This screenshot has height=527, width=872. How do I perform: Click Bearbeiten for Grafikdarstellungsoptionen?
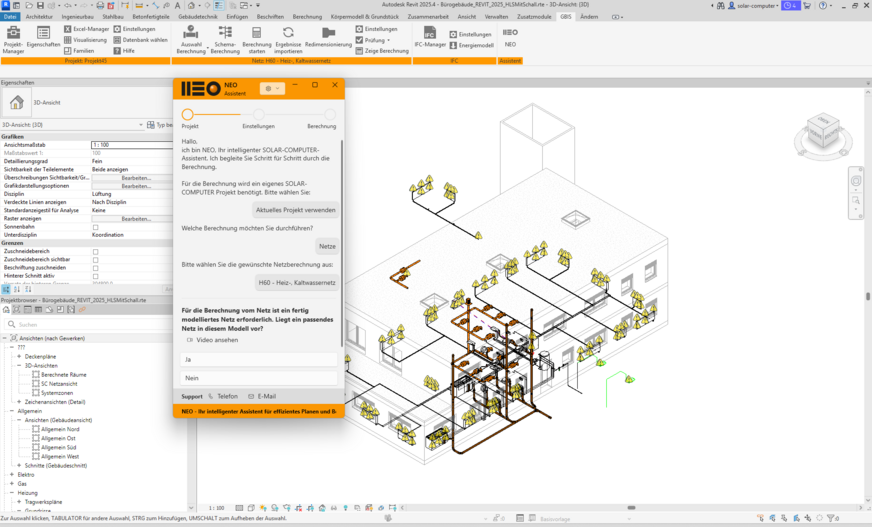[136, 186]
